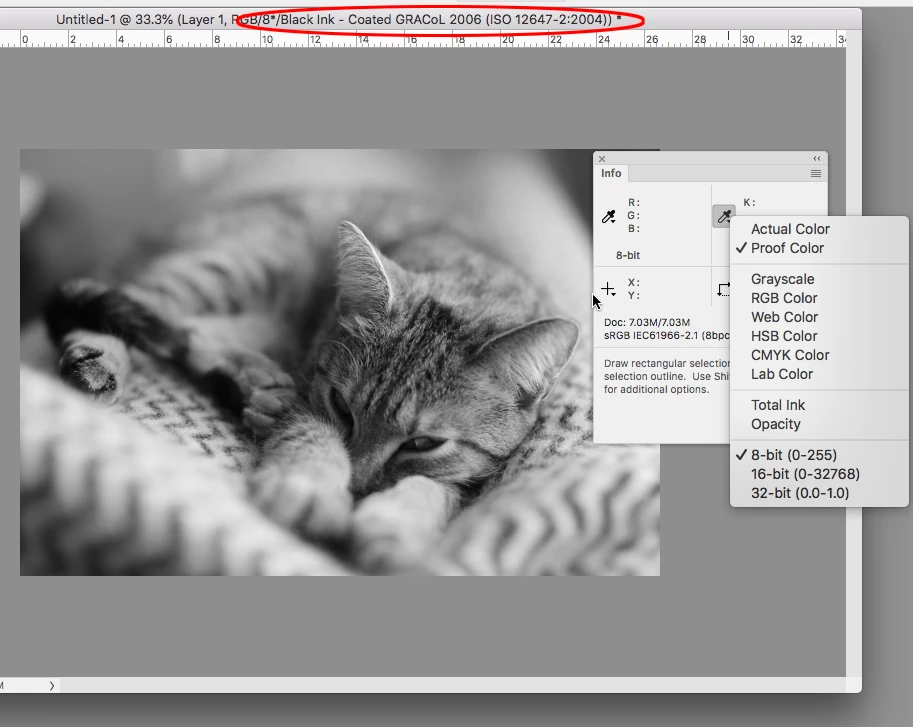This screenshot has width=913, height=727.
Task: Click the vertical scrollbar on right edge
Action: click(853, 362)
